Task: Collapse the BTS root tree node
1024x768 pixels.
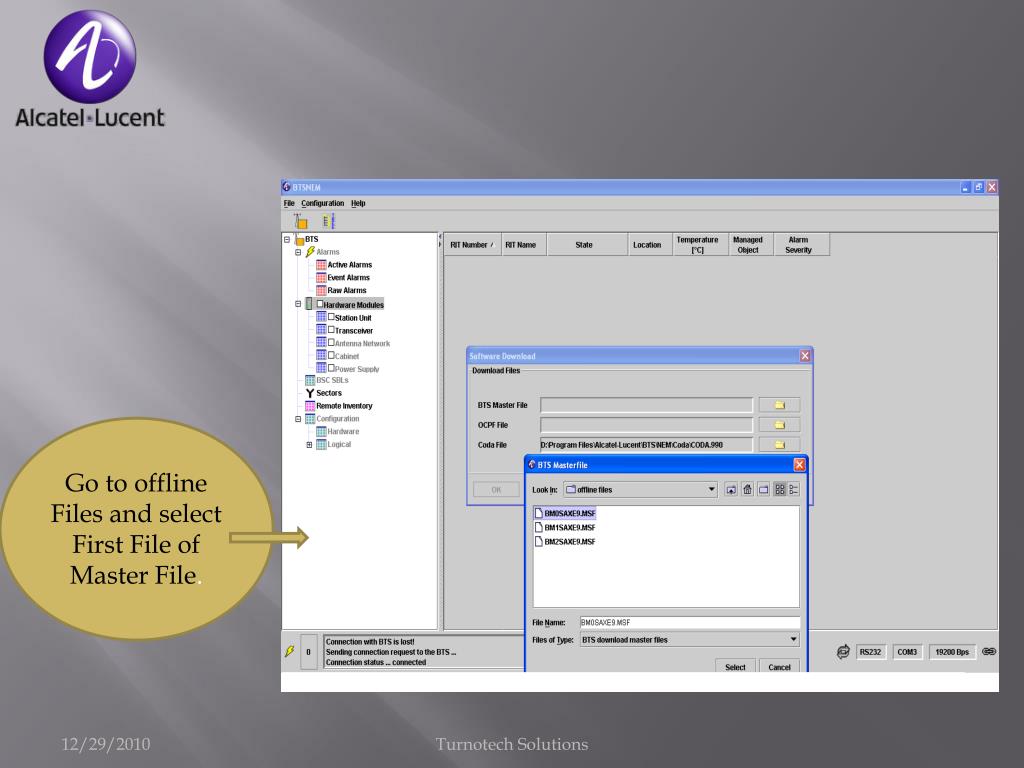Action: pos(287,240)
